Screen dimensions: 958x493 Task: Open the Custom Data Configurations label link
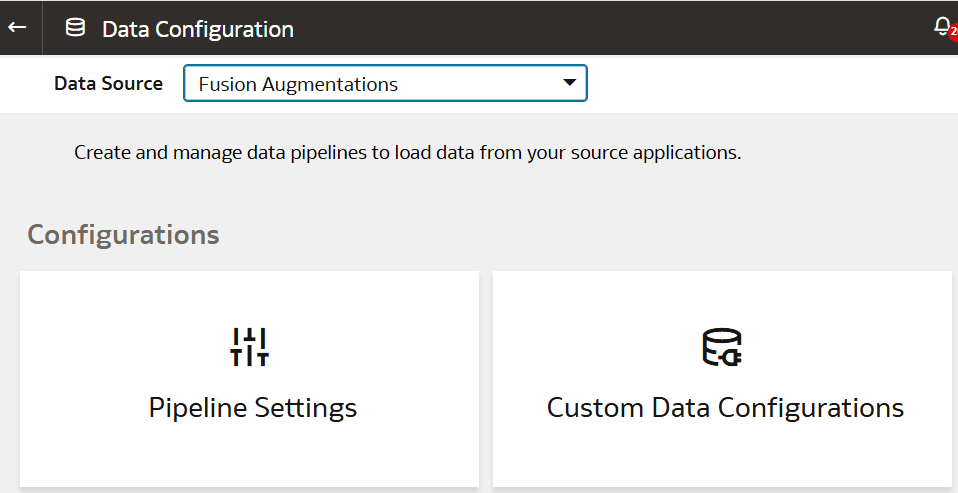pyautogui.click(x=725, y=408)
